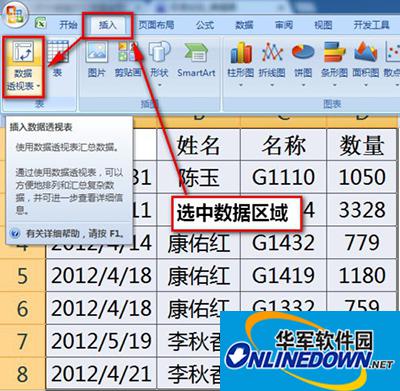400x391 pixels.
Task: Expand the 条形图 dropdown arrow
Action: point(334,85)
